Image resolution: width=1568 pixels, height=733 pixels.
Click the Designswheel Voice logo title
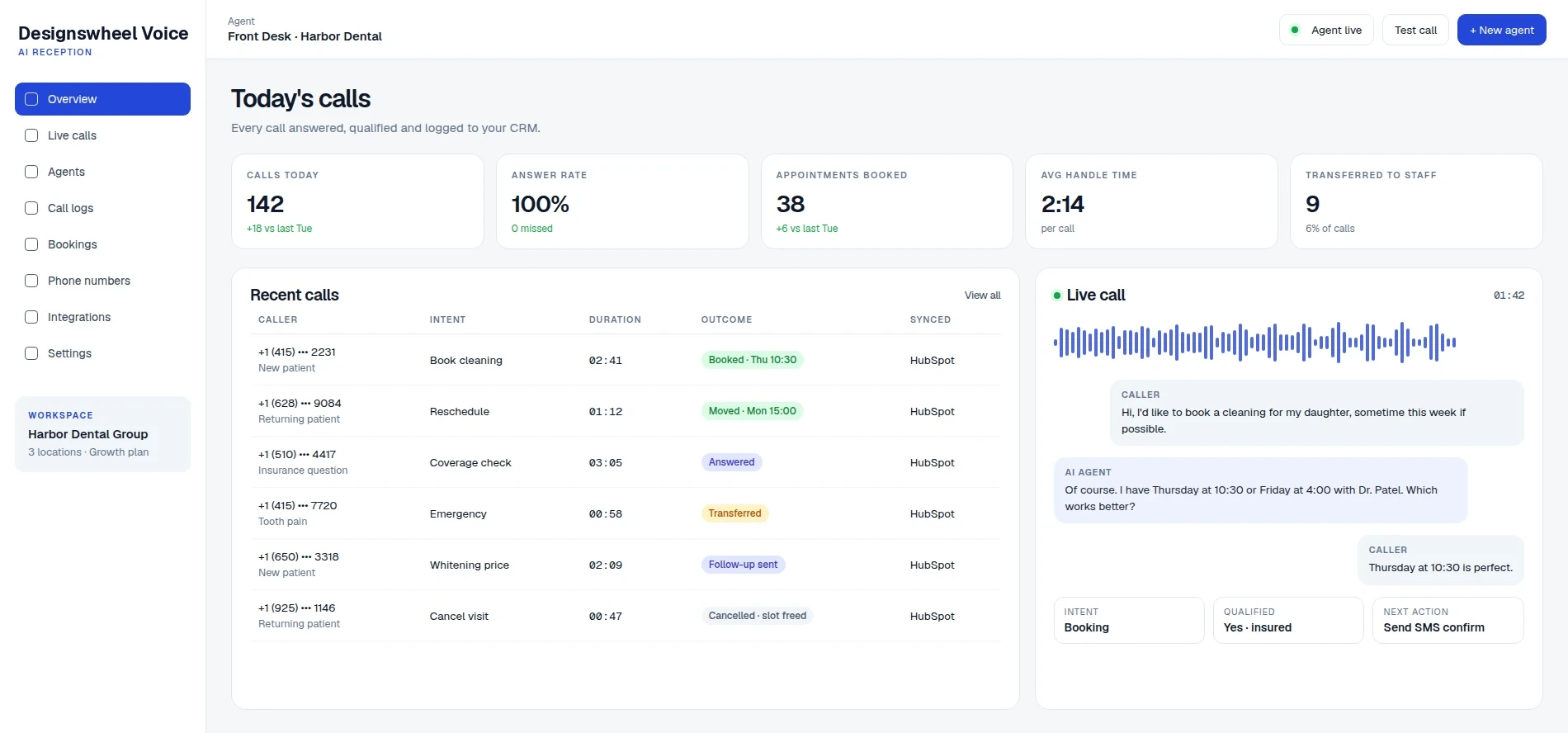click(x=103, y=34)
